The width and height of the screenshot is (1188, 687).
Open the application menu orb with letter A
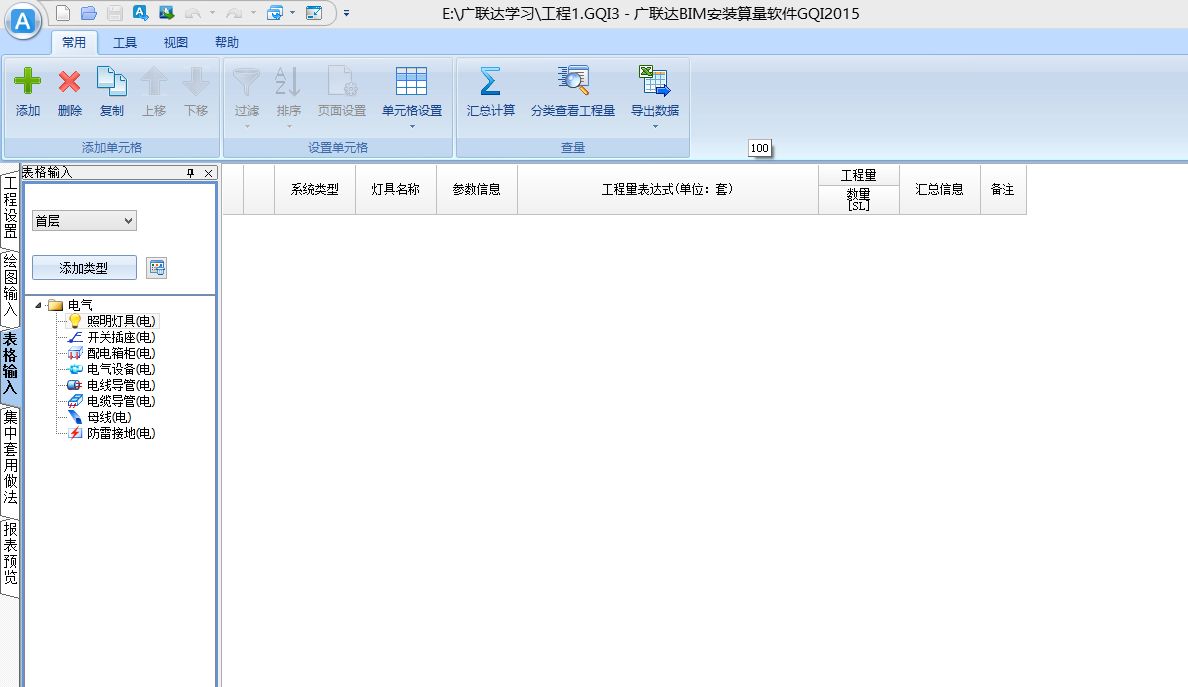[23, 20]
